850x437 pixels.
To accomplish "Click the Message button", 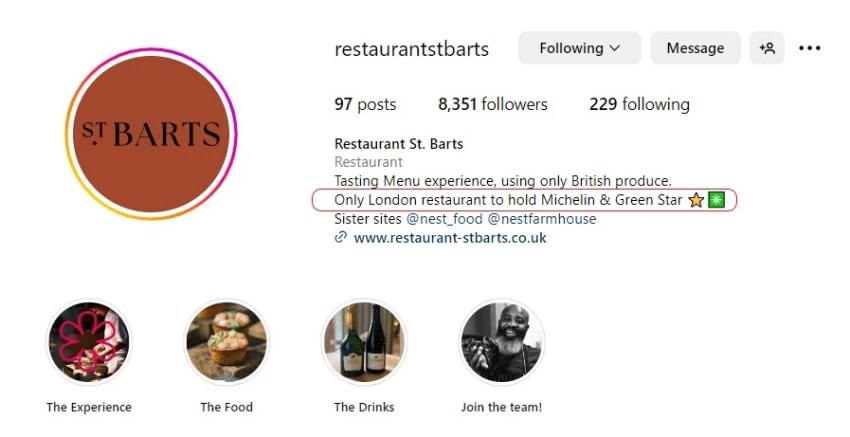I will click(695, 48).
